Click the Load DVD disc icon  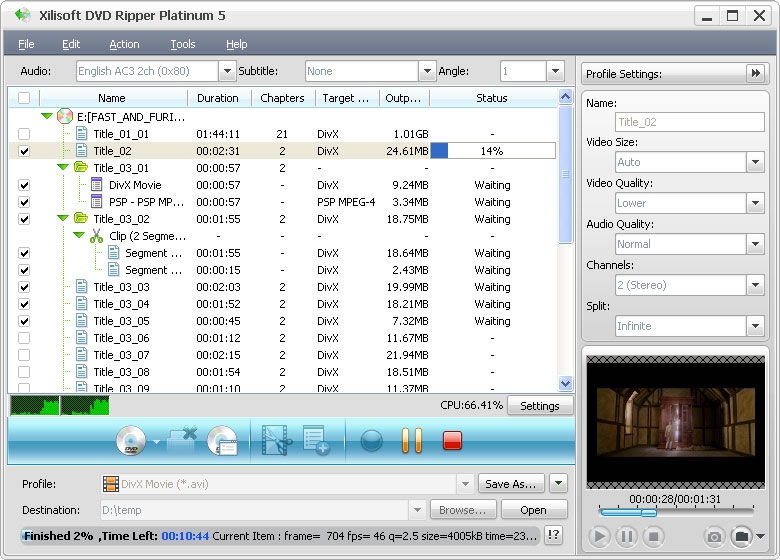coord(131,440)
